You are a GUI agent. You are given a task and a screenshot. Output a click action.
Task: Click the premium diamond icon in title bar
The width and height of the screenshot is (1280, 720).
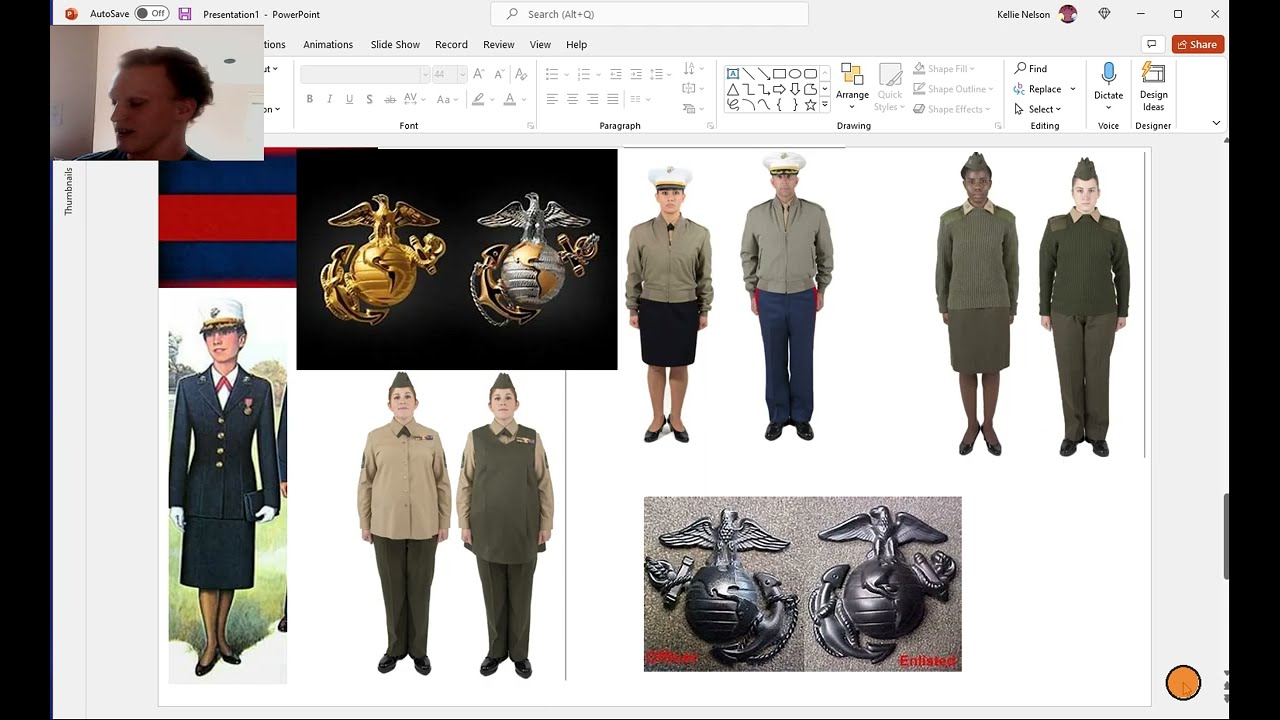(1104, 14)
